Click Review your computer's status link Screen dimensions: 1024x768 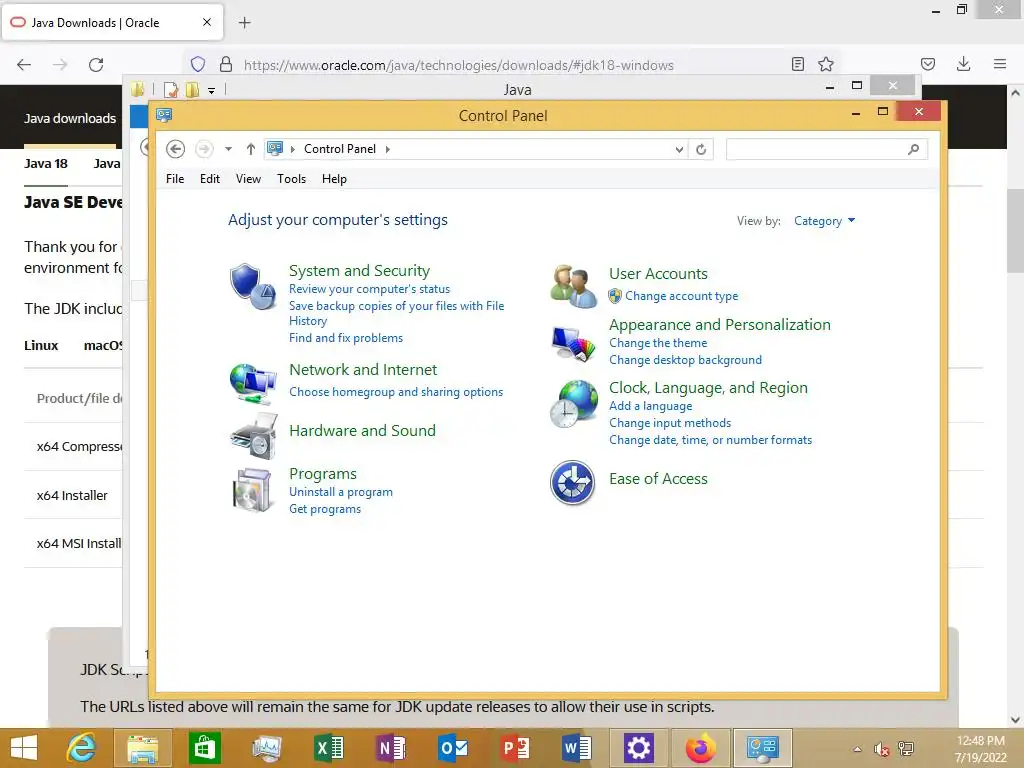pos(369,289)
